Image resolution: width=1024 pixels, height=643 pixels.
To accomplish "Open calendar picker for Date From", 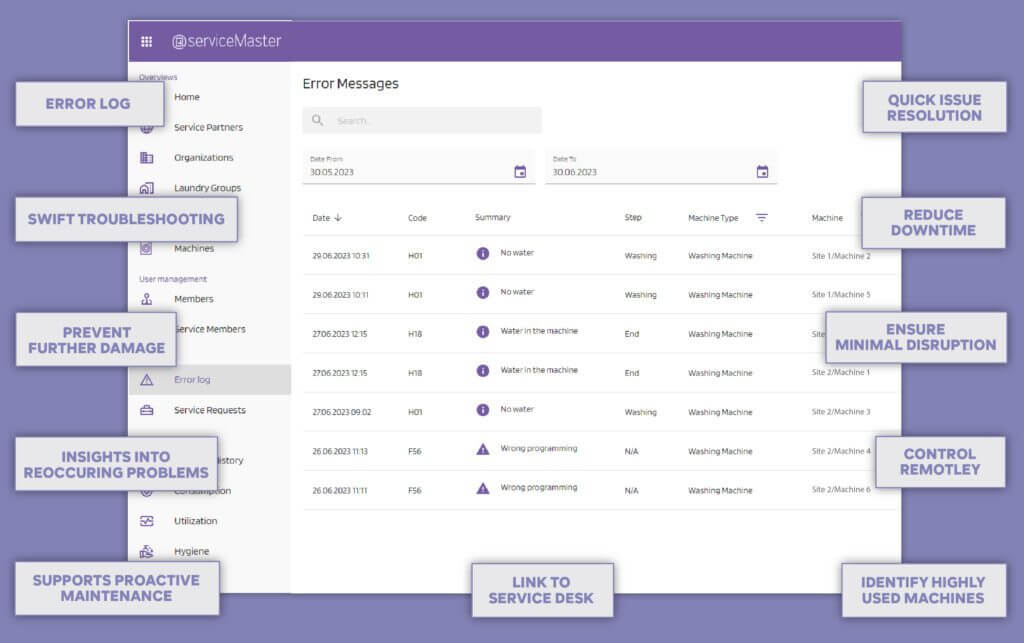I will (520, 172).
